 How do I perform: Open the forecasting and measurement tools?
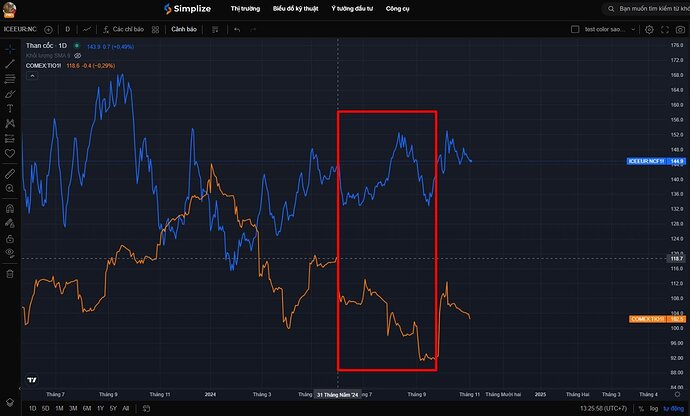pyautogui.click(x=10, y=139)
